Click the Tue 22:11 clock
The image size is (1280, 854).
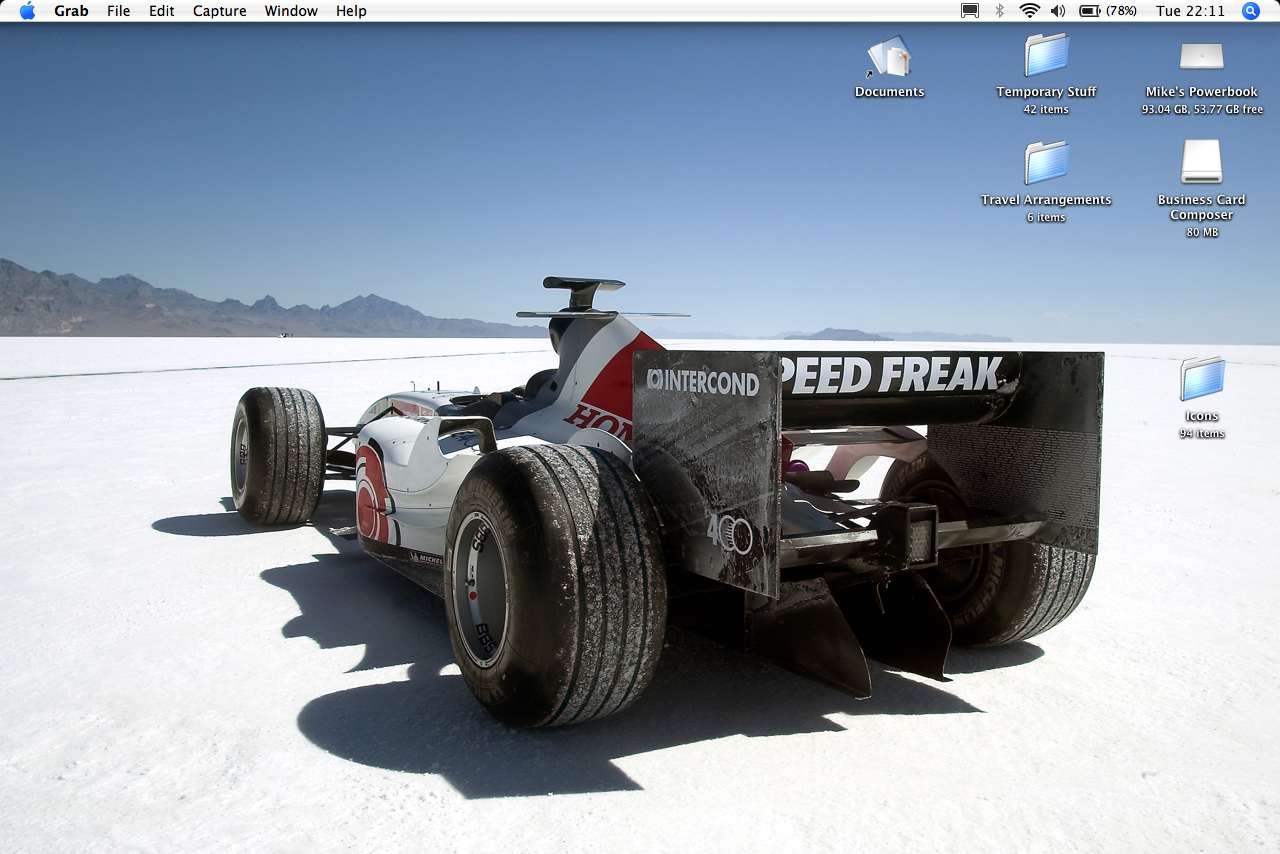[1190, 11]
